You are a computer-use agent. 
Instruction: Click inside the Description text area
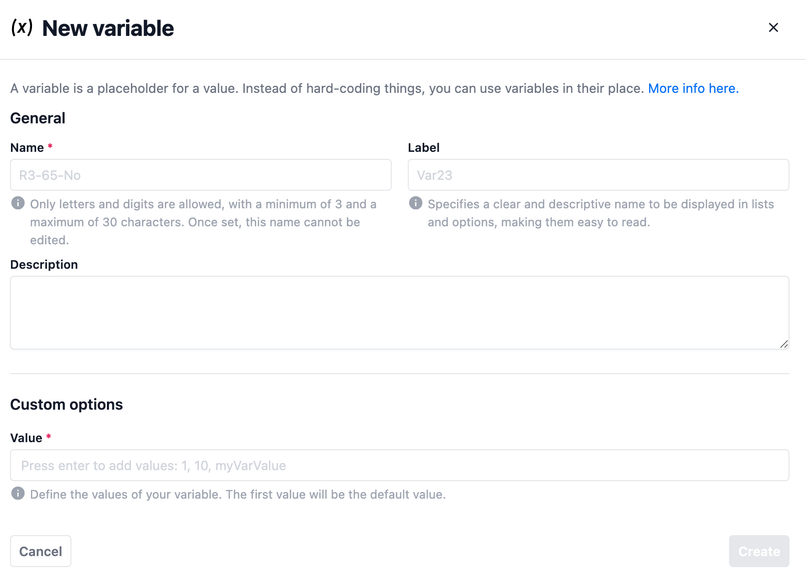click(x=399, y=312)
